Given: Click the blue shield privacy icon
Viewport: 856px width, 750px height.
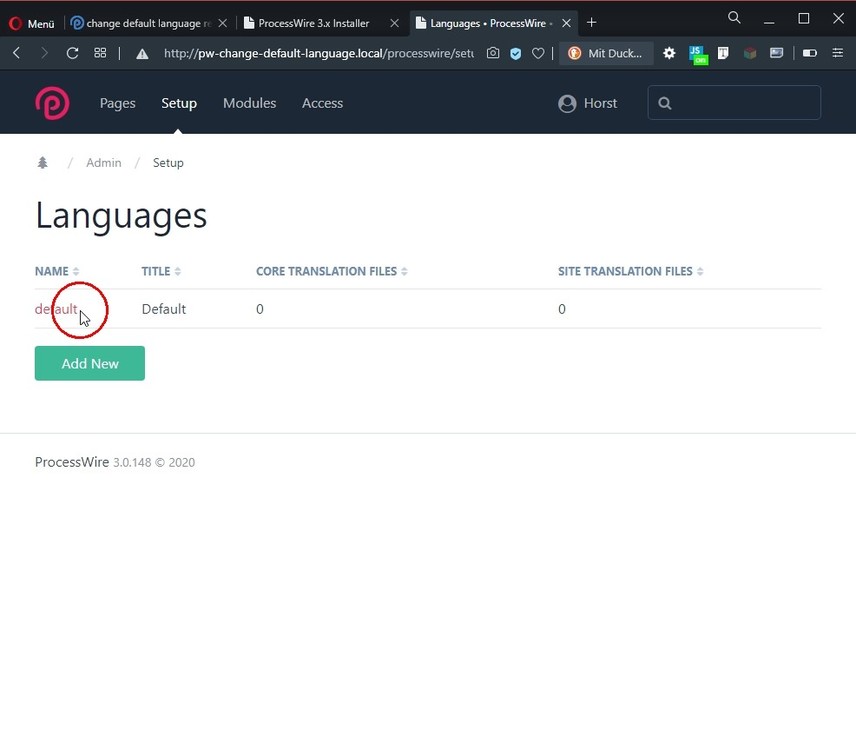Looking at the screenshot, I should coord(516,53).
